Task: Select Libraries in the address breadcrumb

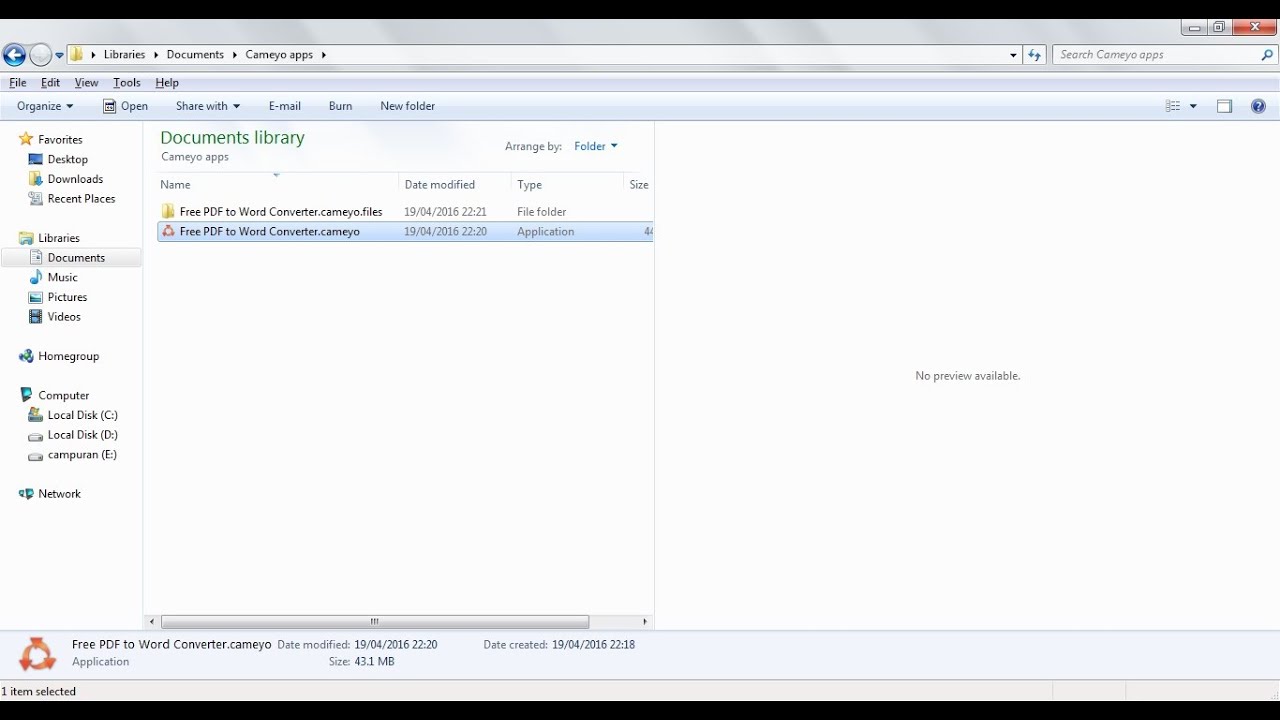Action: (x=124, y=55)
